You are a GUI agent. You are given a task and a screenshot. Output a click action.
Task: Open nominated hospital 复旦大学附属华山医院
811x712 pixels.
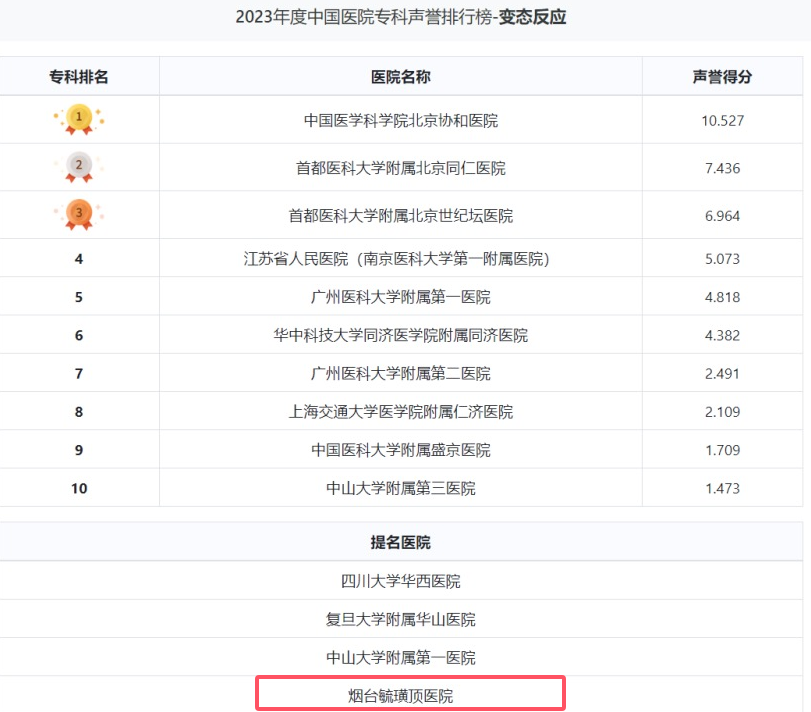tap(401, 619)
